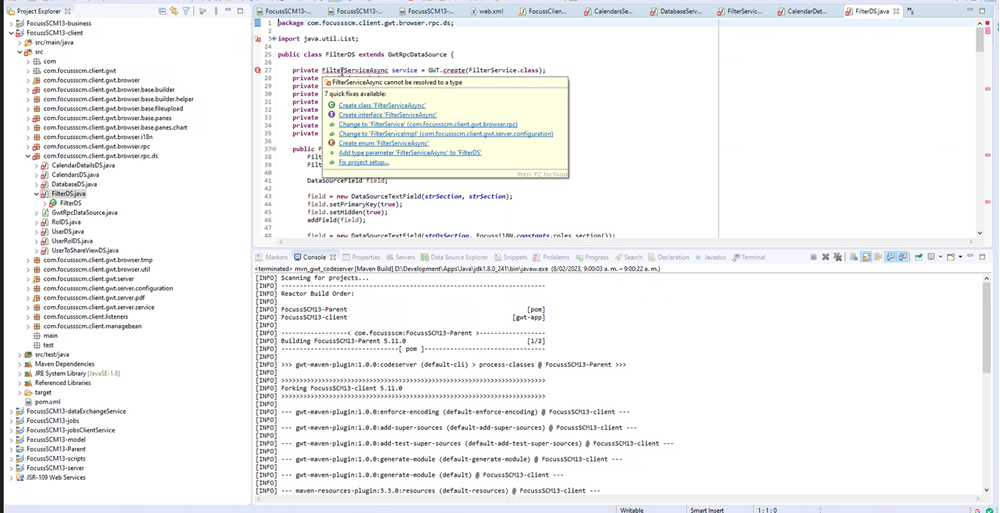Remove all terminated launches in Console
Screen dimensions: 1000x513
[x=837, y=257]
